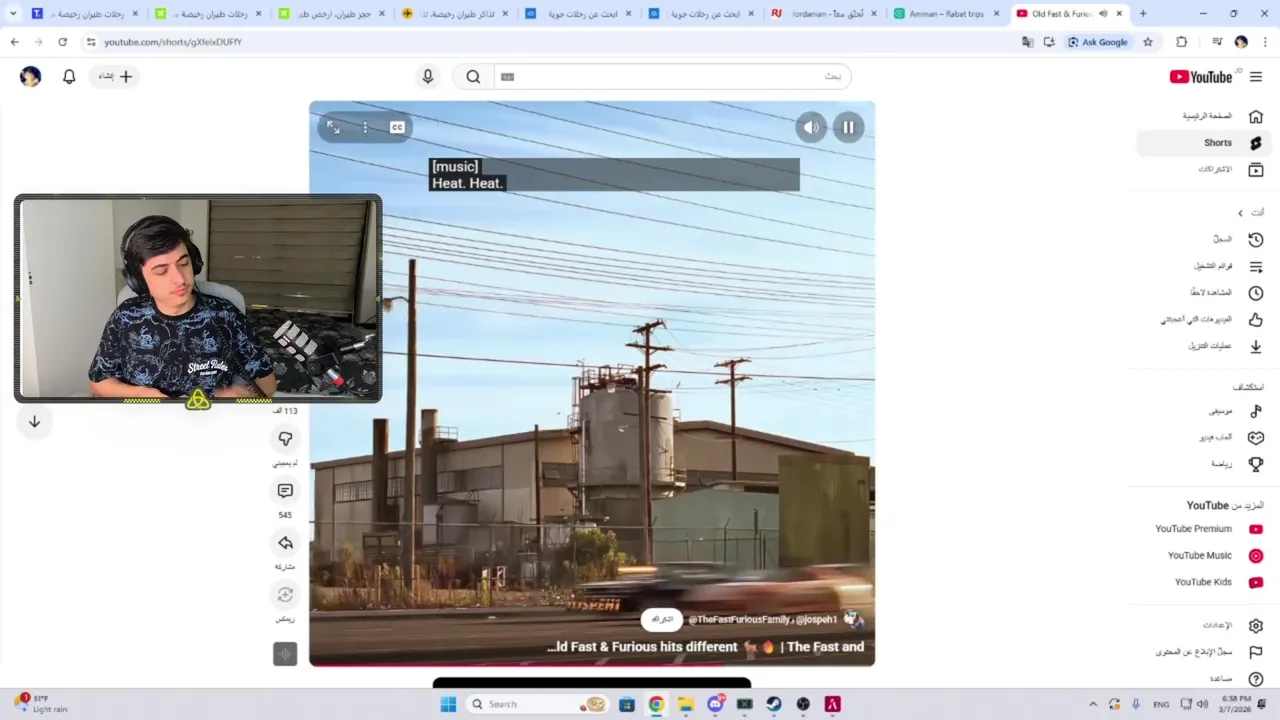Open Help question mark in sidebar
Image resolution: width=1280 pixels, height=720 pixels.
(x=1256, y=679)
